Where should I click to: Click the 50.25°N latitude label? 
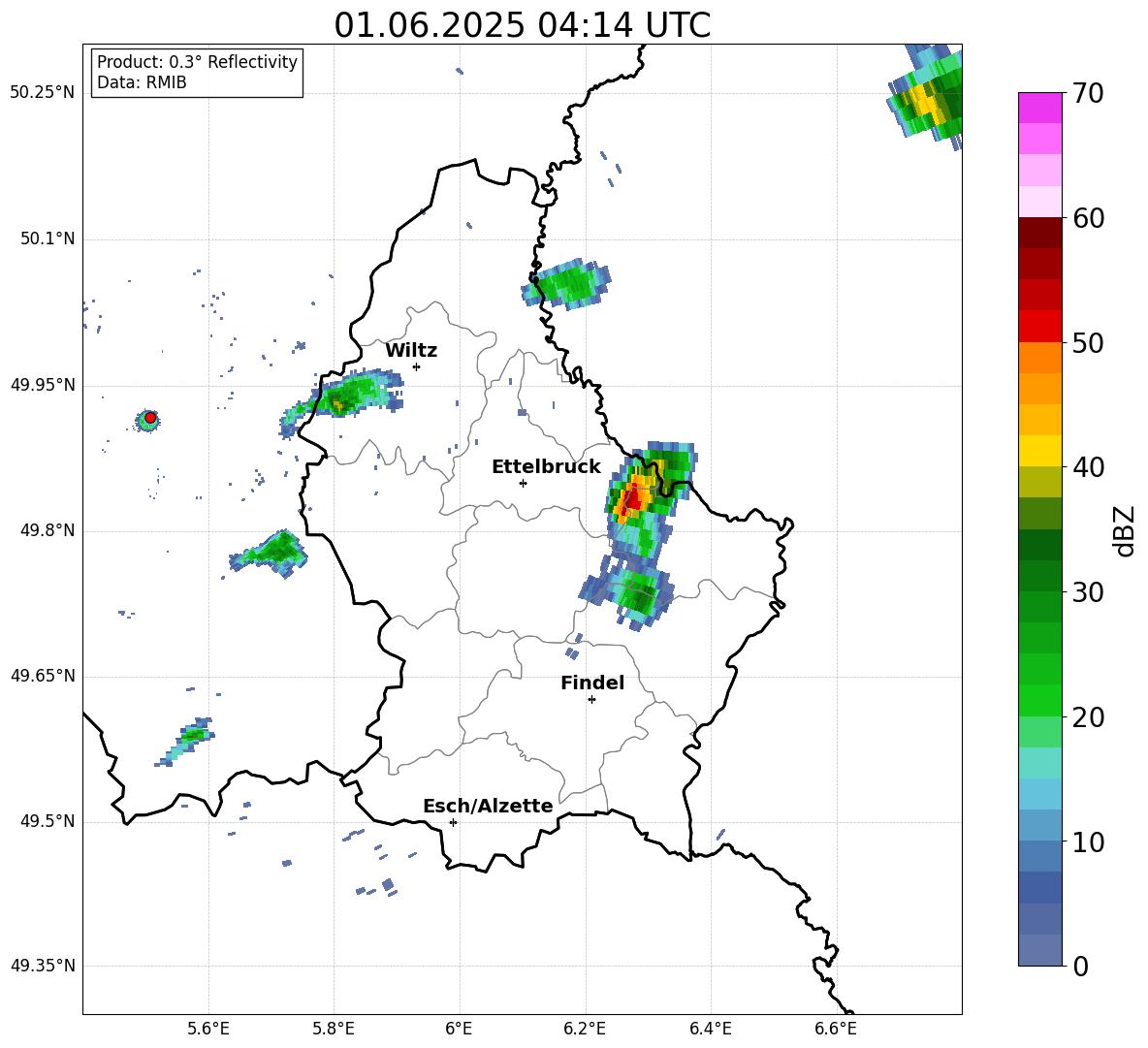(43, 92)
